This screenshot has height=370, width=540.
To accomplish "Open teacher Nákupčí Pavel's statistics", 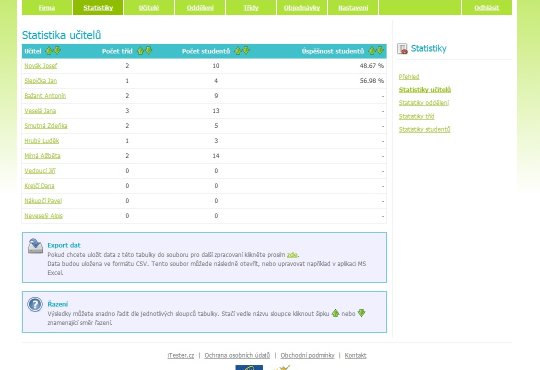I will (43, 201).
